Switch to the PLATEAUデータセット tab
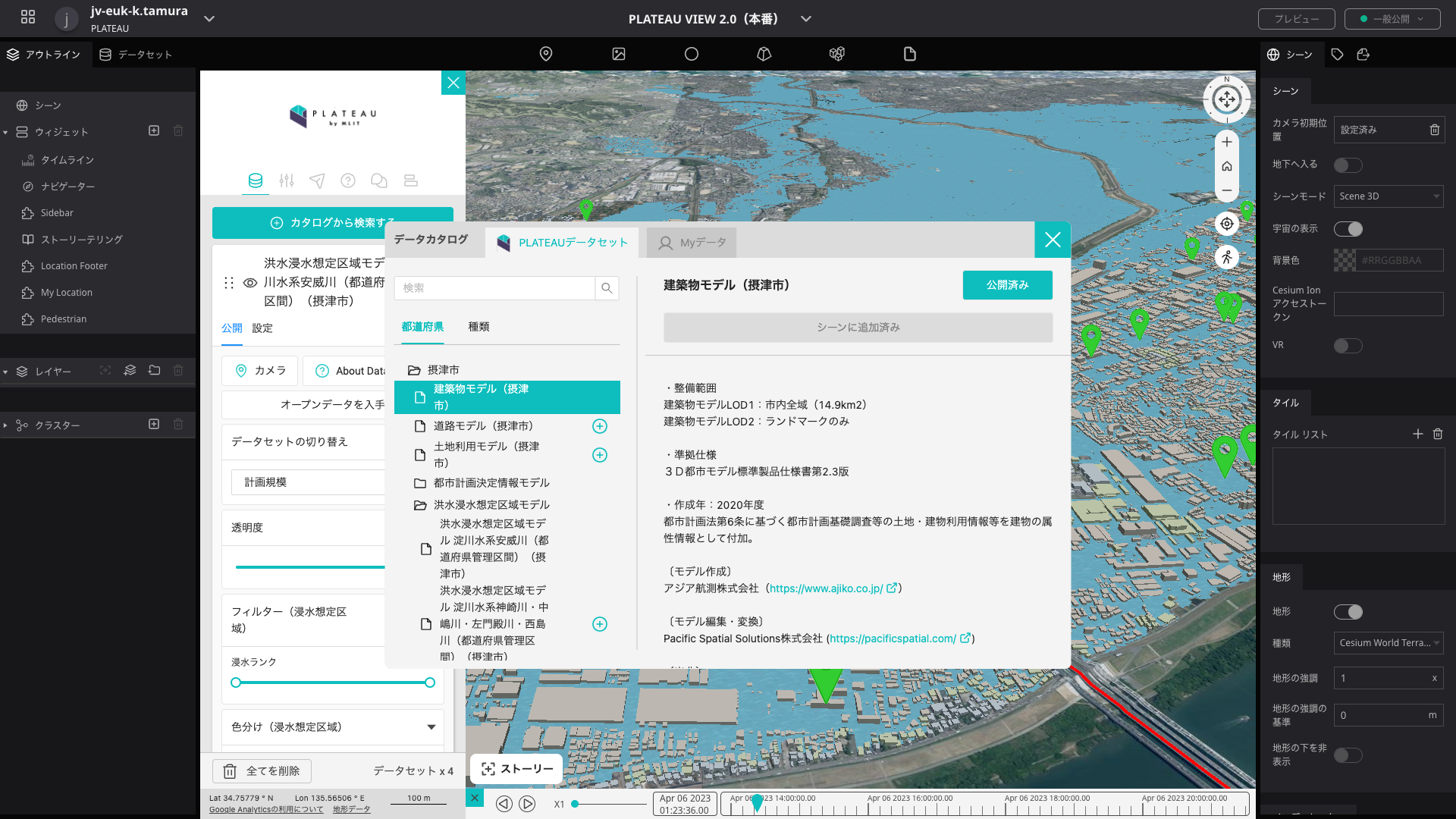The width and height of the screenshot is (1456, 819). [x=562, y=243]
